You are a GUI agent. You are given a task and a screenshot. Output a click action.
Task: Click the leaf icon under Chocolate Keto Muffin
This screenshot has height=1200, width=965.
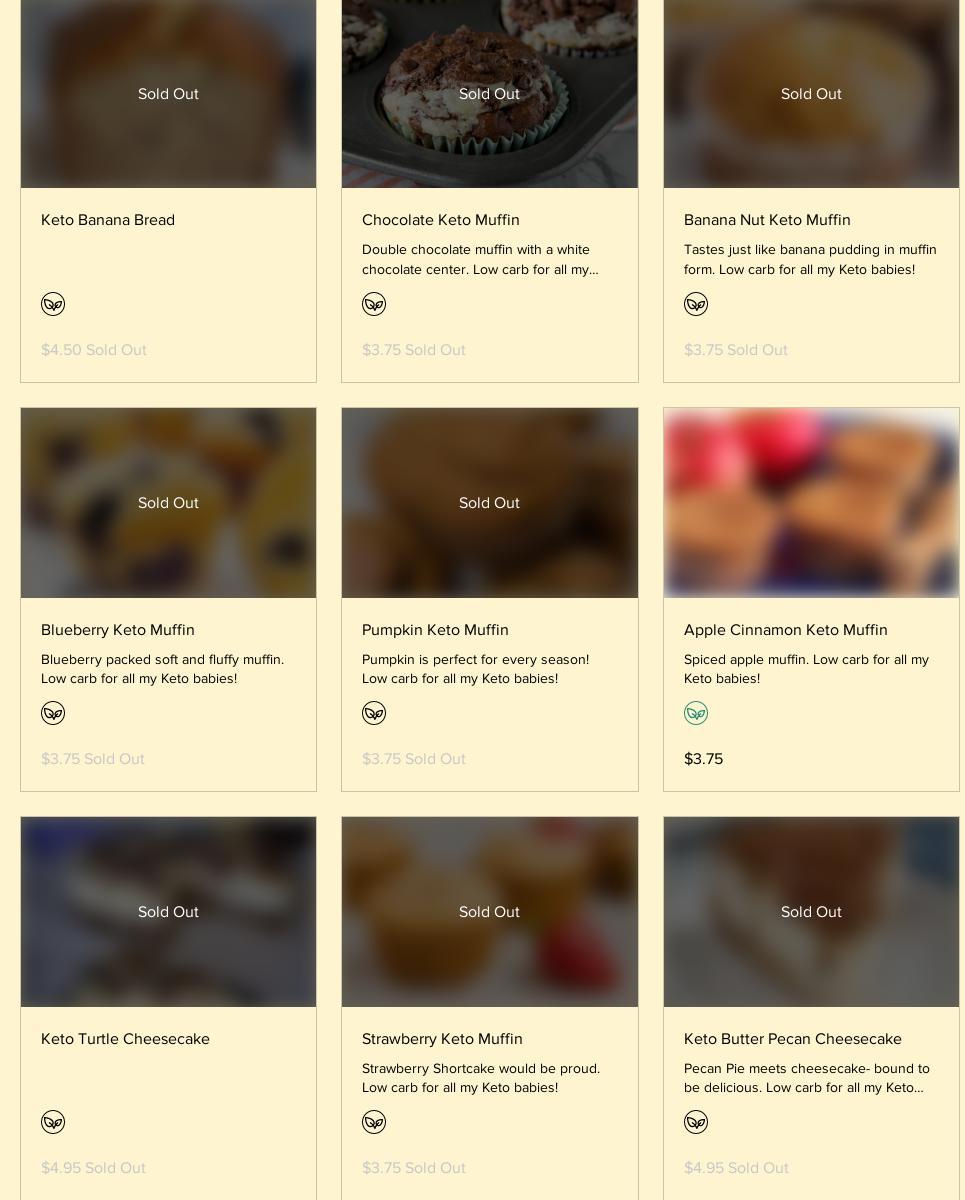[x=374, y=304]
